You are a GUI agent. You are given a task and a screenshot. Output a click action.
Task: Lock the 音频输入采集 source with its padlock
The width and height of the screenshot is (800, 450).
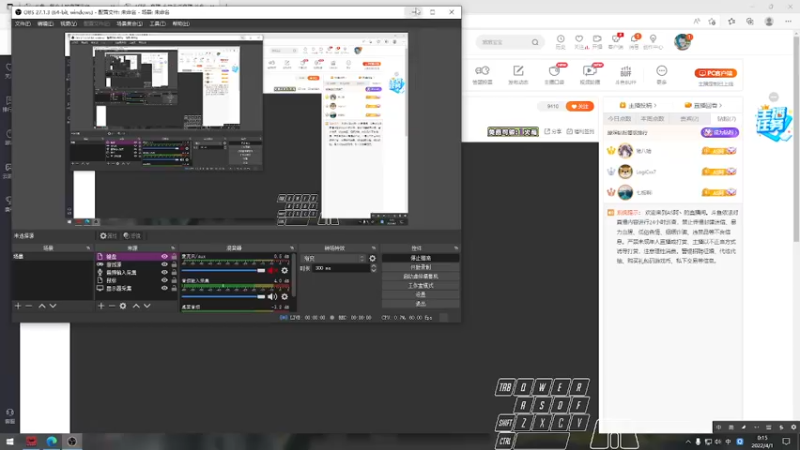pos(174,272)
